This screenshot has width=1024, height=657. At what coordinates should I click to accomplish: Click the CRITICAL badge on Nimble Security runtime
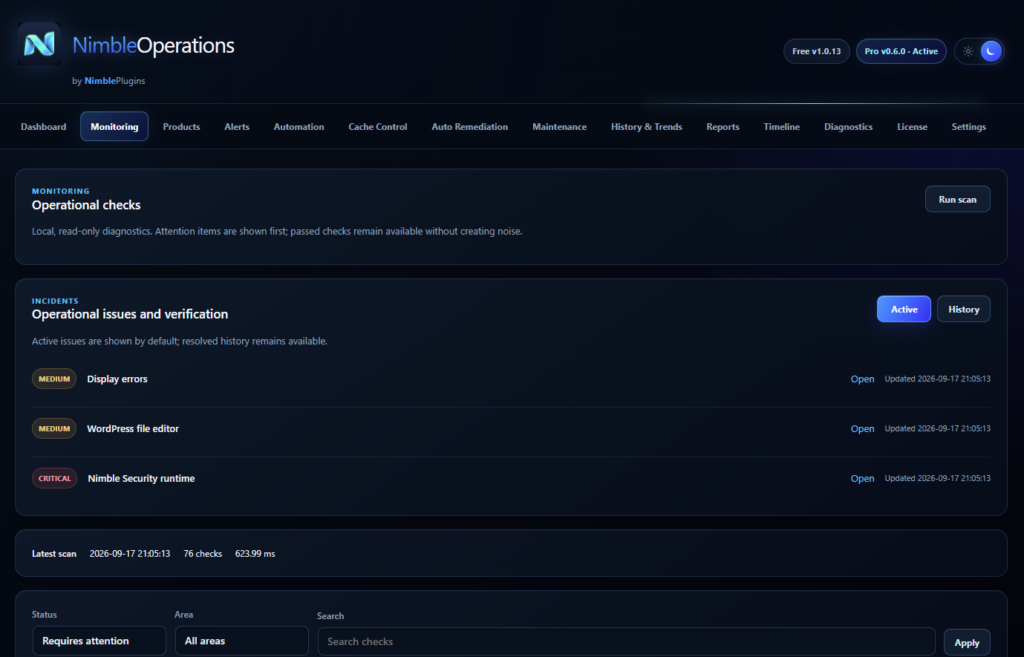55,478
